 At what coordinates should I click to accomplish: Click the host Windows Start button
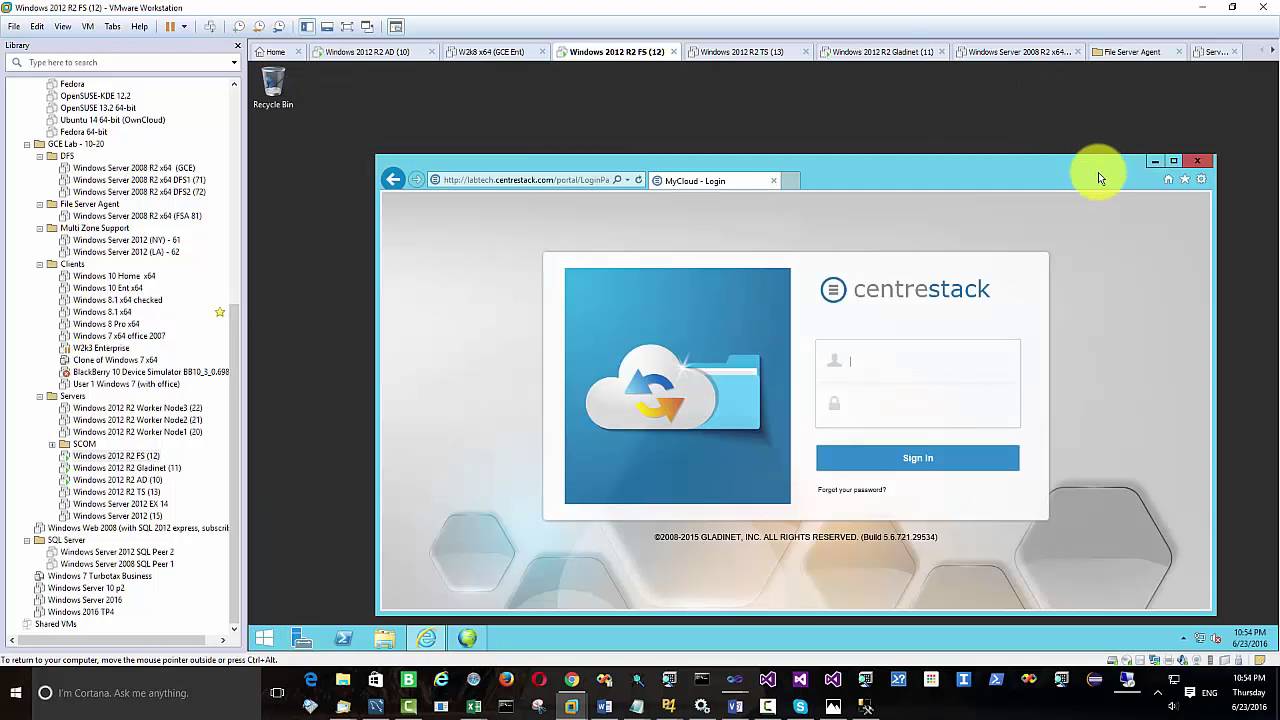click(16, 693)
